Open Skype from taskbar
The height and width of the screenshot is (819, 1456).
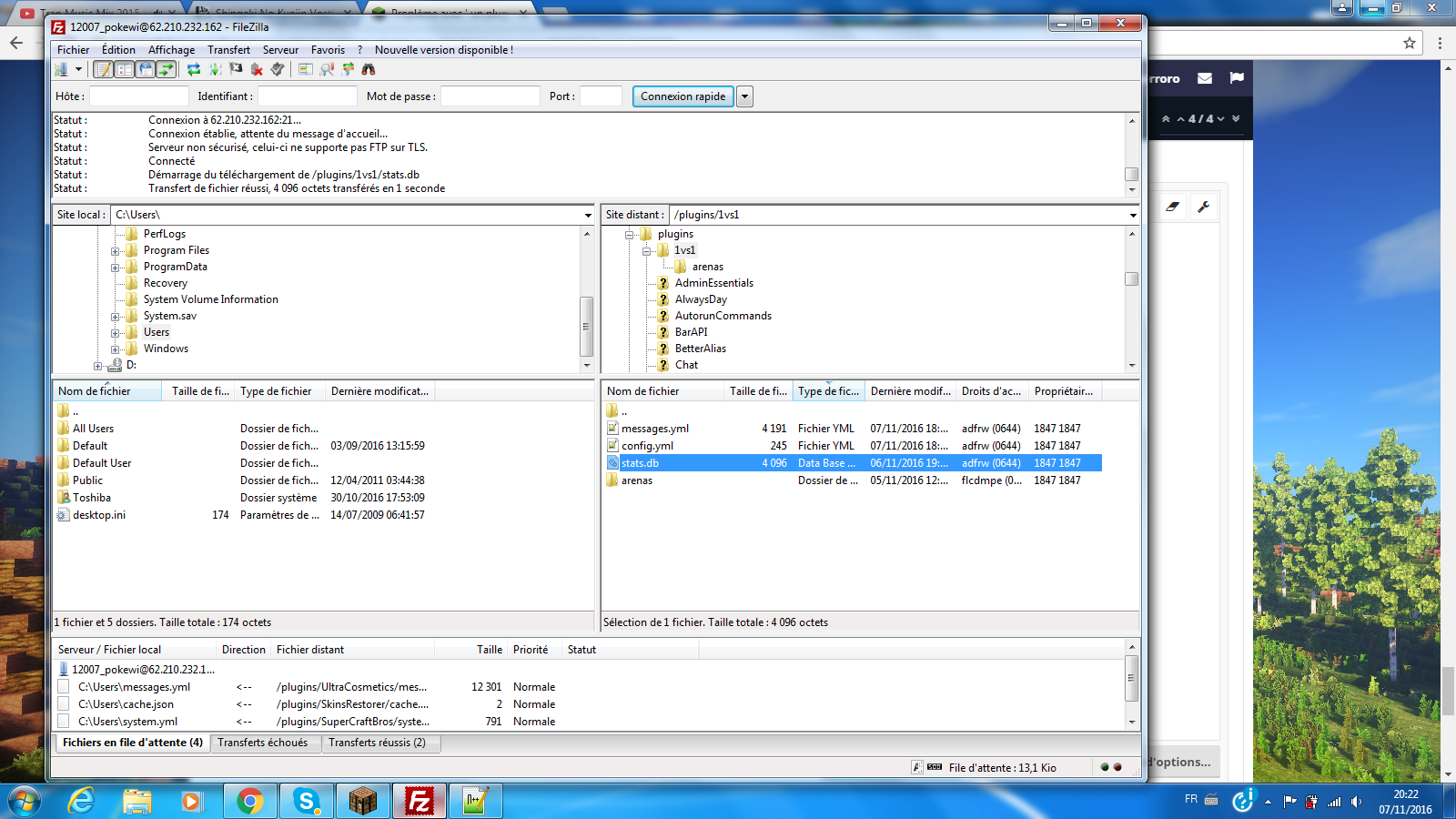click(306, 801)
